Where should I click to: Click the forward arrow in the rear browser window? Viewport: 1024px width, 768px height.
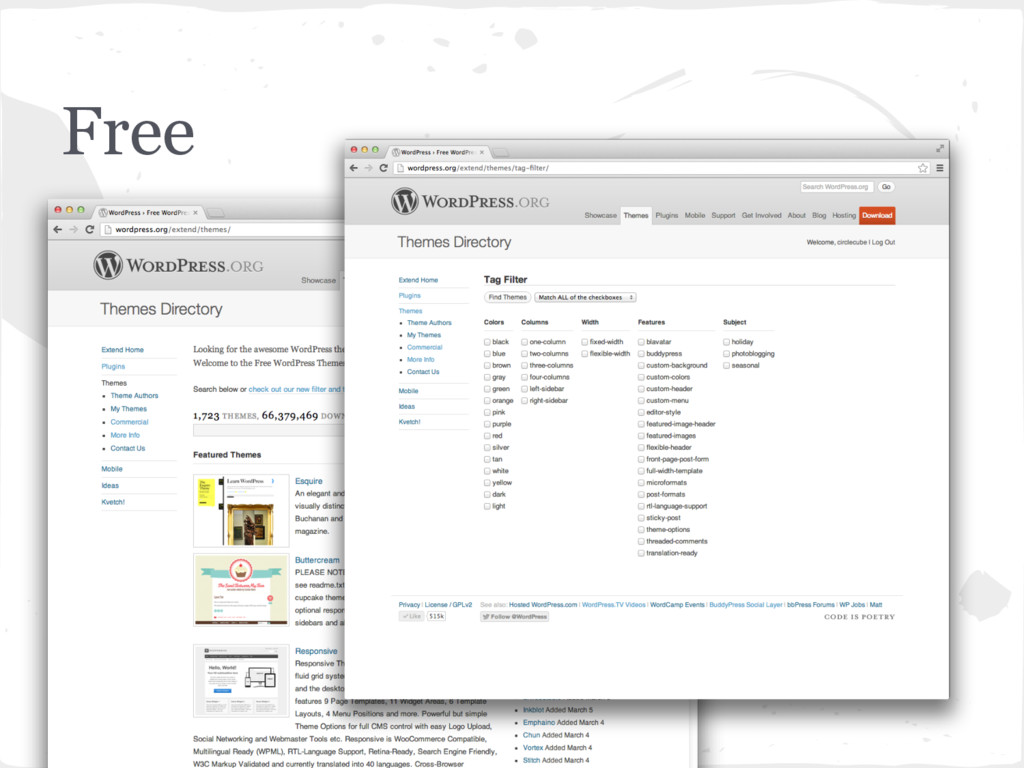point(73,229)
